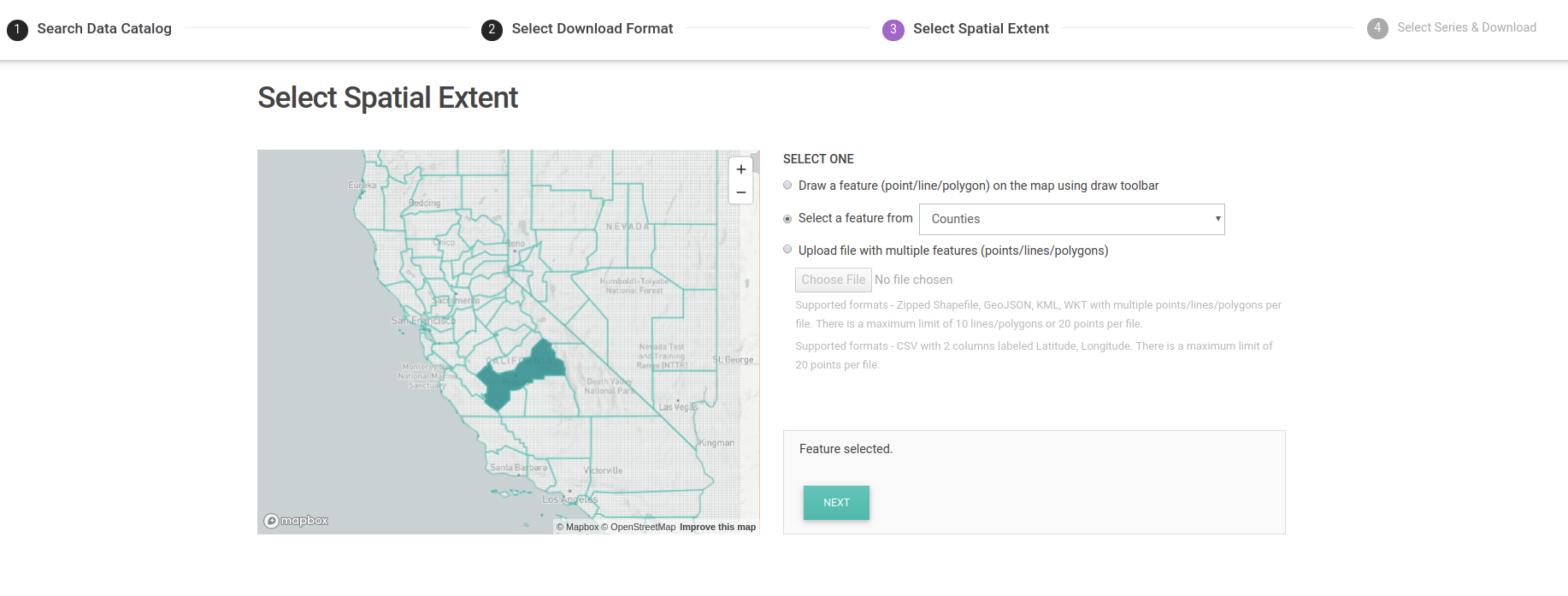Go to Search Data Catalog step
The height and width of the screenshot is (596, 1568).
coord(104,29)
